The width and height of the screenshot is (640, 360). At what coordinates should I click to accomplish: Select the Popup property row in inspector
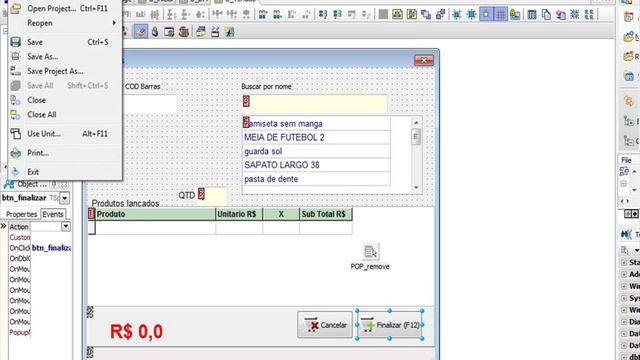pyautogui.click(x=40, y=332)
